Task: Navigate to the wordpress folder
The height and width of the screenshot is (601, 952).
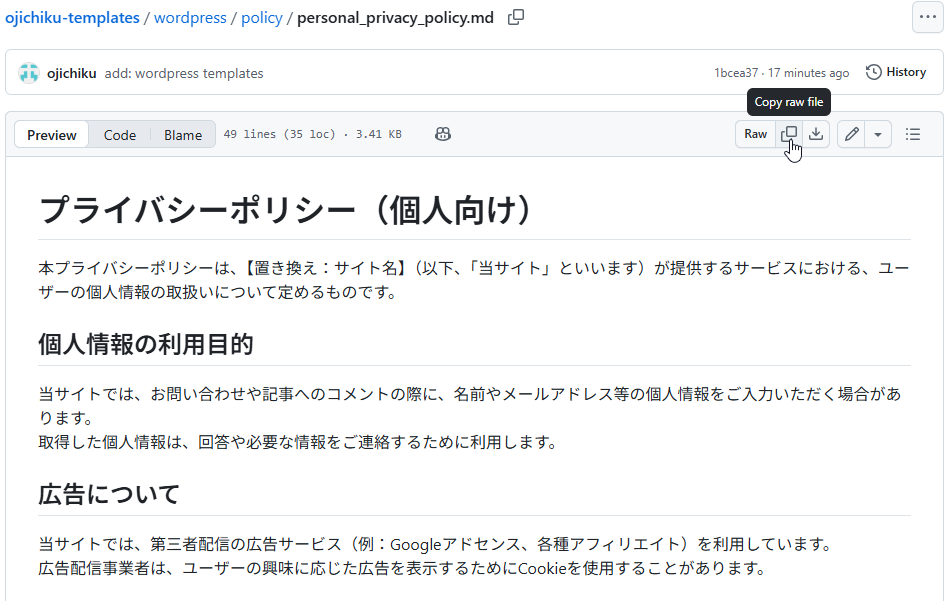Action: point(190,18)
